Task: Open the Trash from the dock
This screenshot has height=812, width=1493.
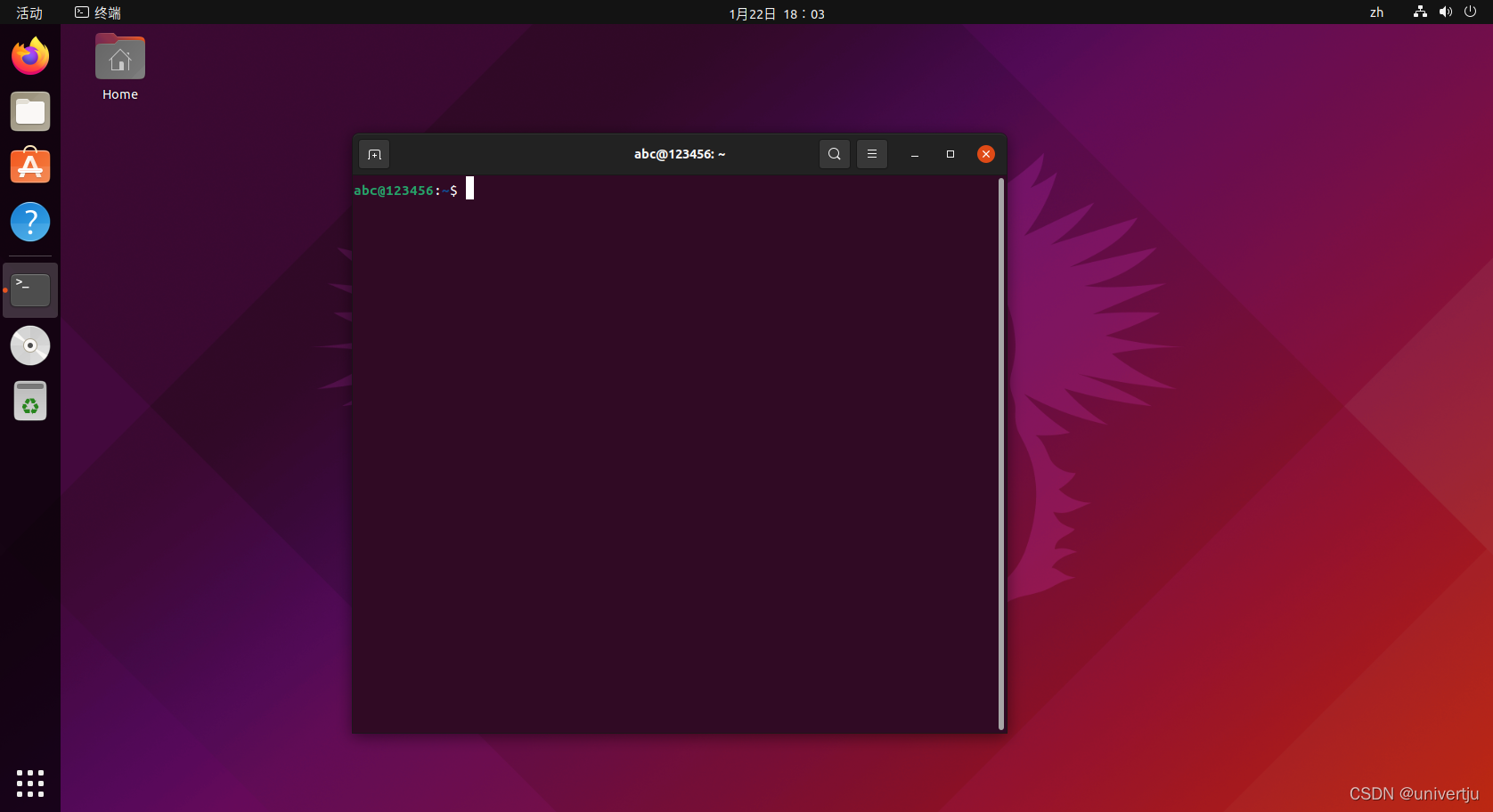Action: pyautogui.click(x=30, y=401)
